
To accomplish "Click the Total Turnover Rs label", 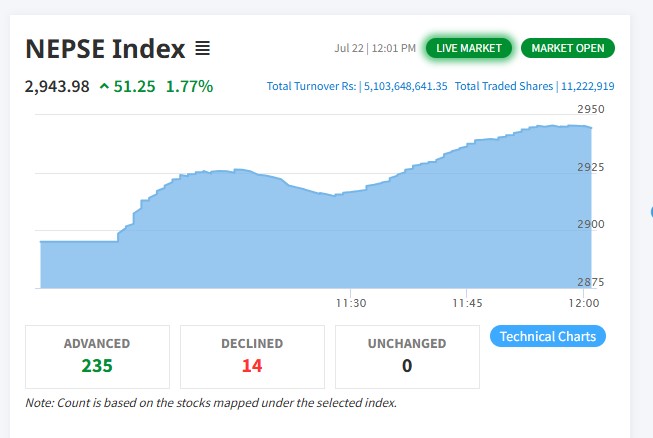I will (310, 87).
